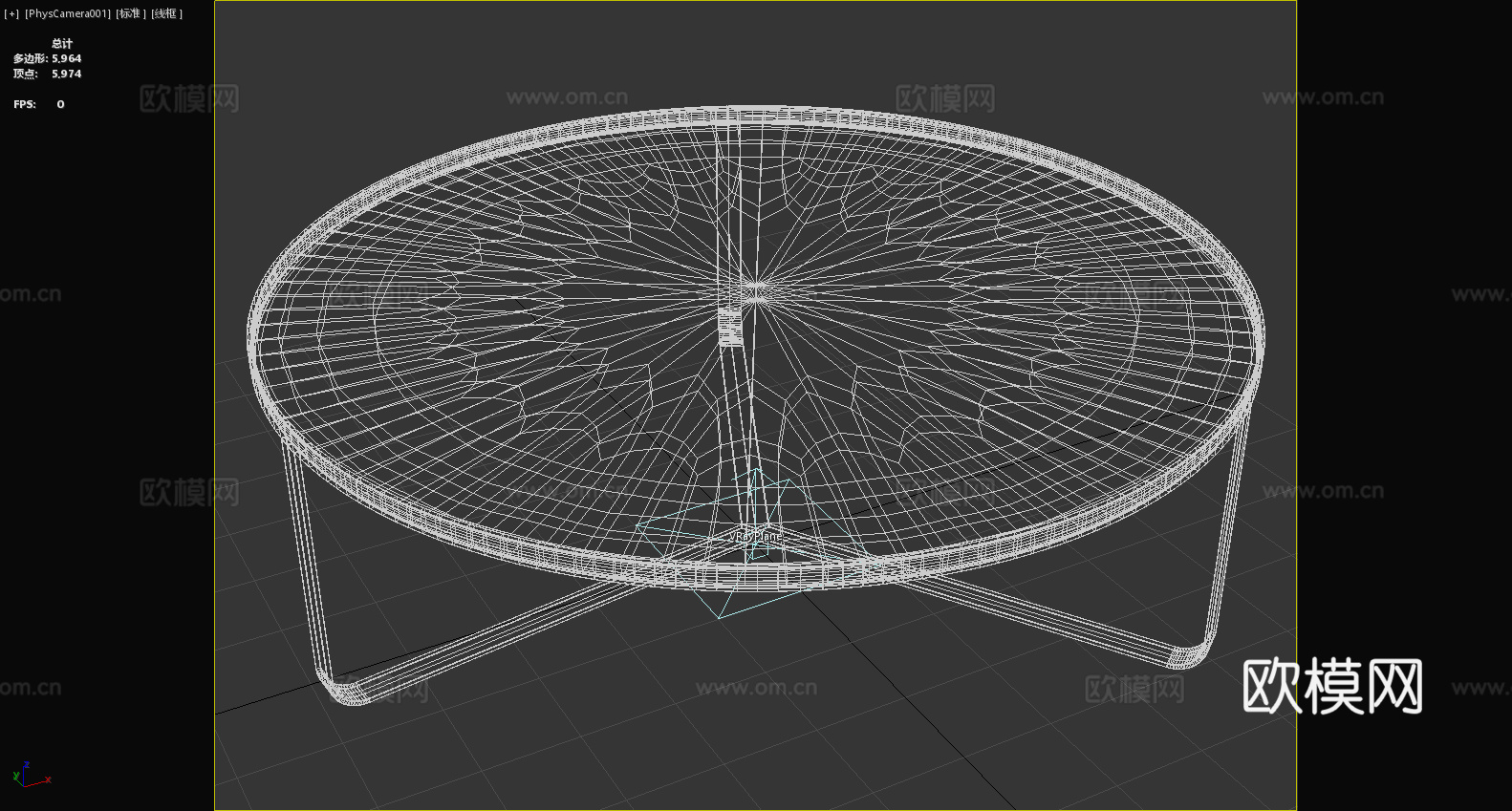This screenshot has height=811, width=1512.
Task: Select the table's left metal leg
Action: [x=311, y=573]
